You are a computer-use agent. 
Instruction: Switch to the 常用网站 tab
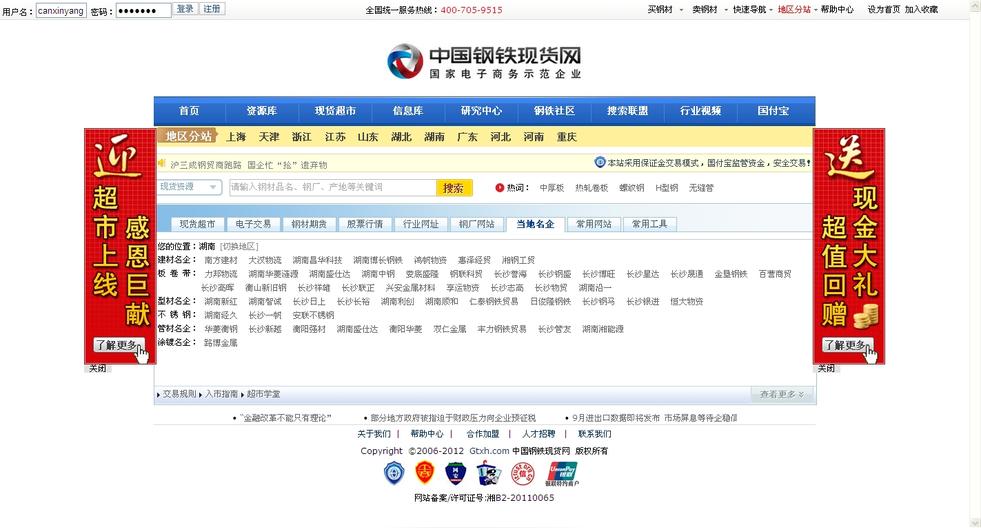tap(594, 224)
